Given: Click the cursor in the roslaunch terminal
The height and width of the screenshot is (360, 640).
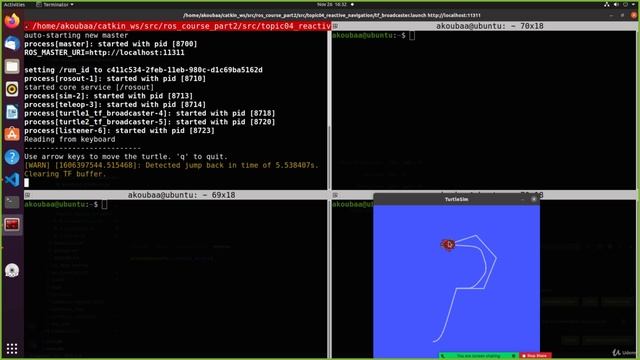Looking at the screenshot, I should click(27, 182).
